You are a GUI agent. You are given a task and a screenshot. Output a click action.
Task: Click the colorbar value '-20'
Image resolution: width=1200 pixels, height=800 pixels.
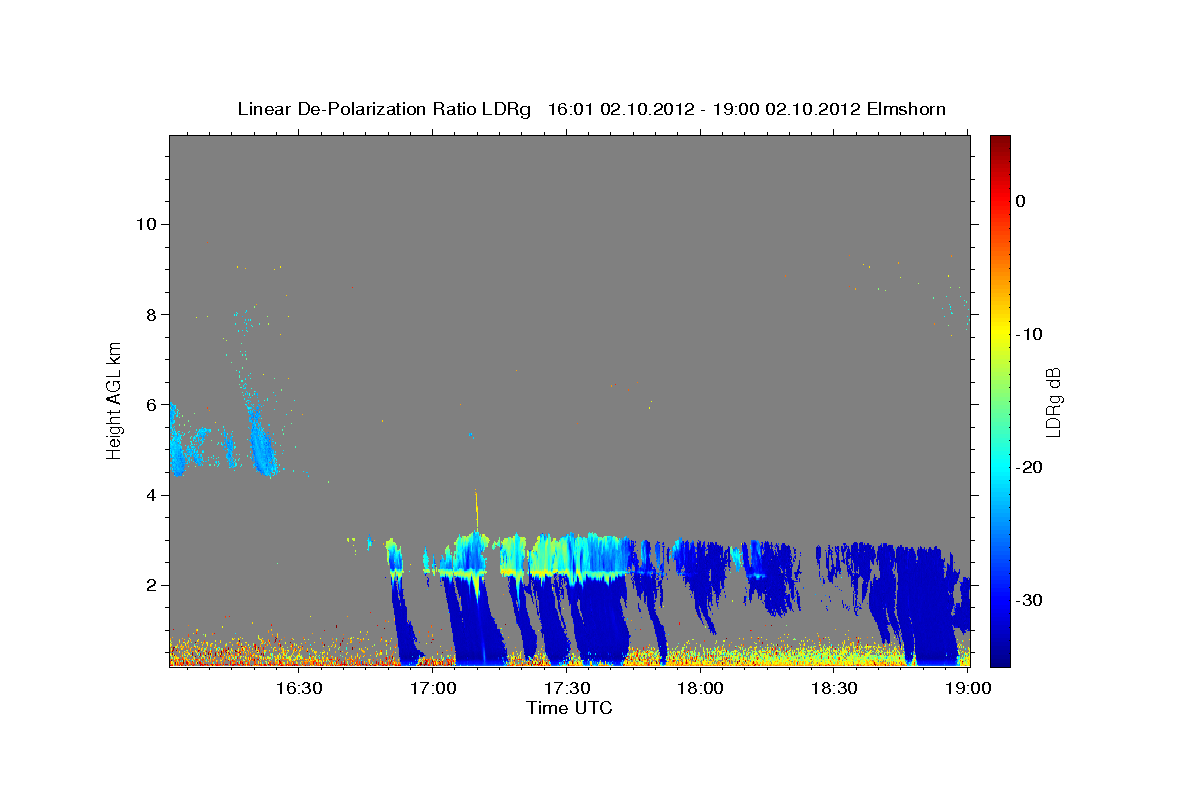(1030, 467)
